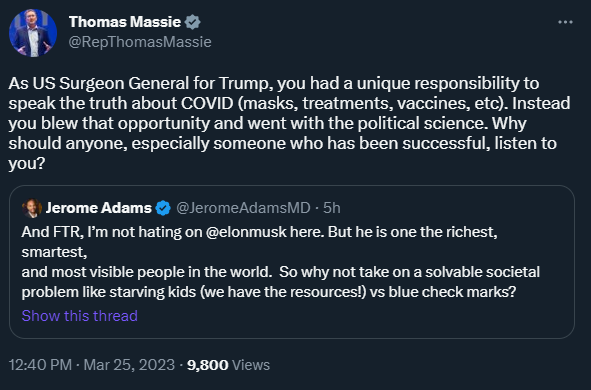
Task: Click Jerome Adams' small avatar photo
Action: click(32, 208)
